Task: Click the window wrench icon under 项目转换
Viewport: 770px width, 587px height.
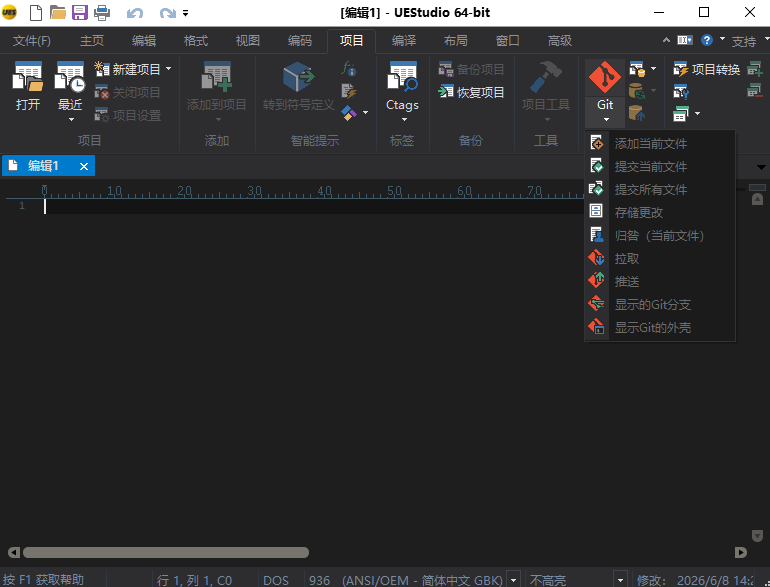Action: (681, 92)
